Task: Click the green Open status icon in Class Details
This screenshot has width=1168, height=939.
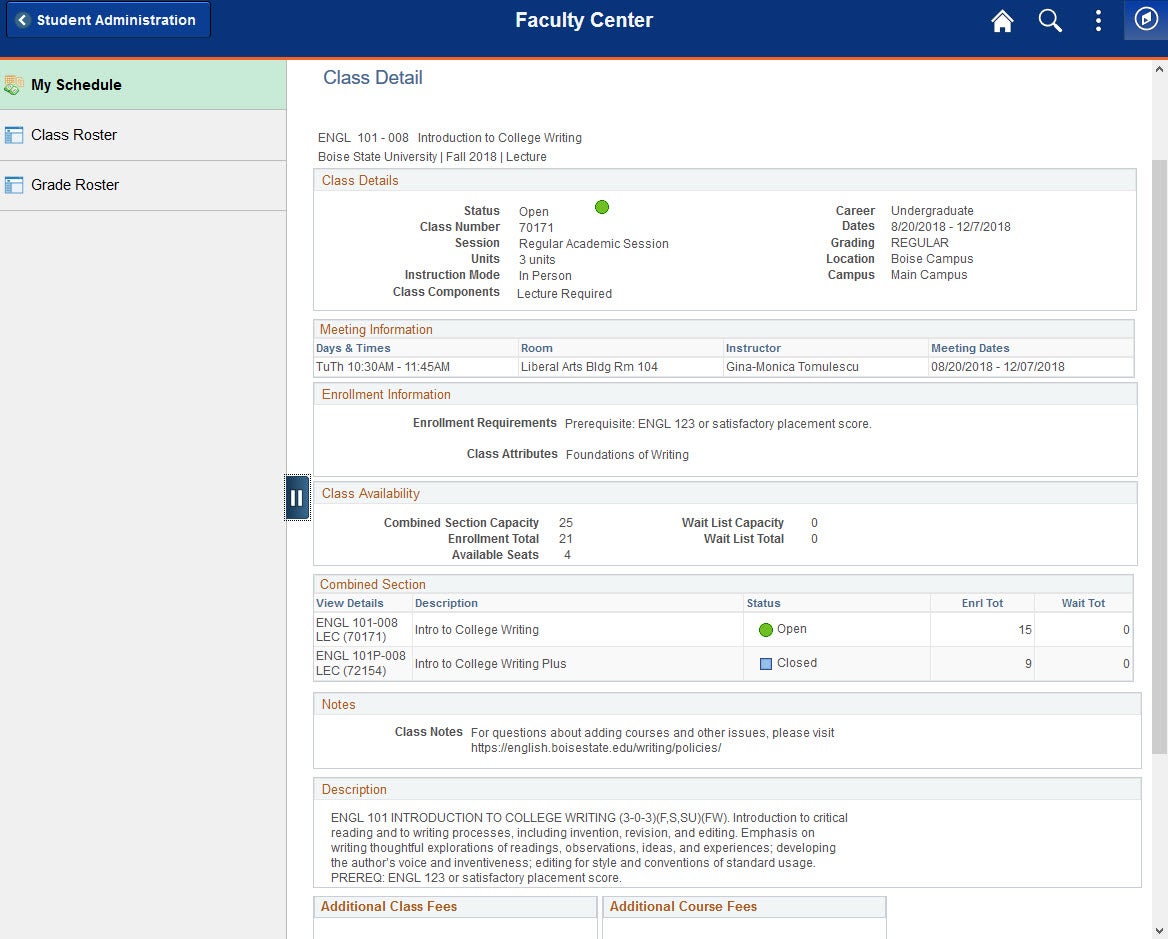Action: (x=602, y=207)
